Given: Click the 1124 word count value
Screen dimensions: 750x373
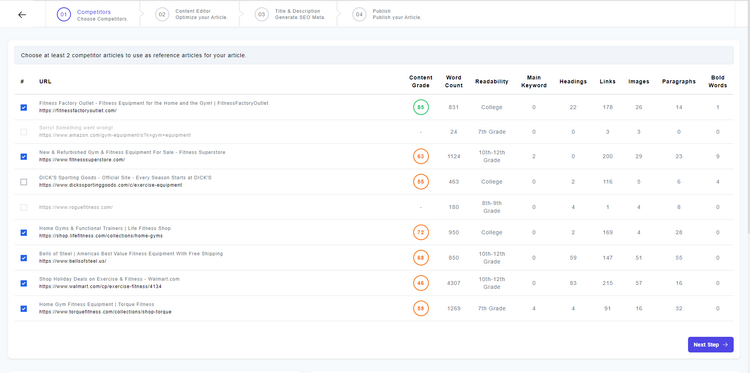Looking at the screenshot, I should click(x=453, y=156).
